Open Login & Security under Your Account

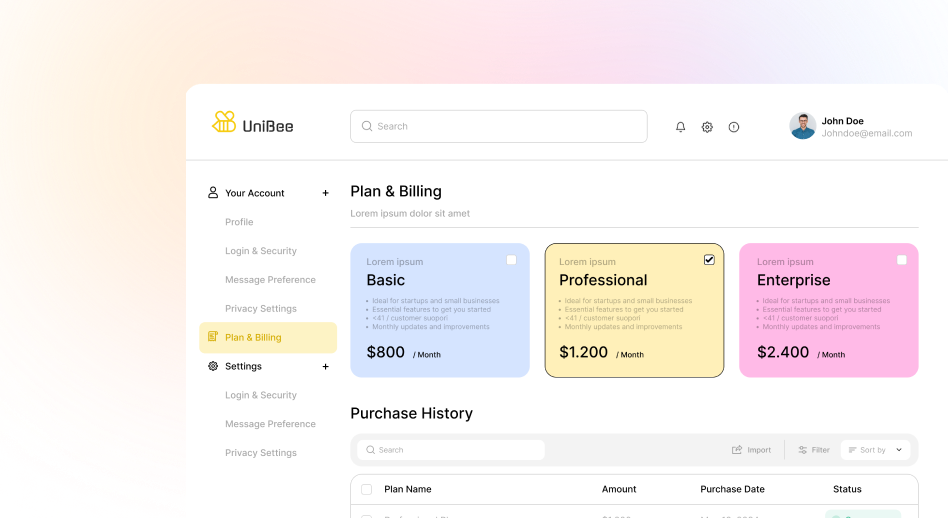[x=261, y=251]
